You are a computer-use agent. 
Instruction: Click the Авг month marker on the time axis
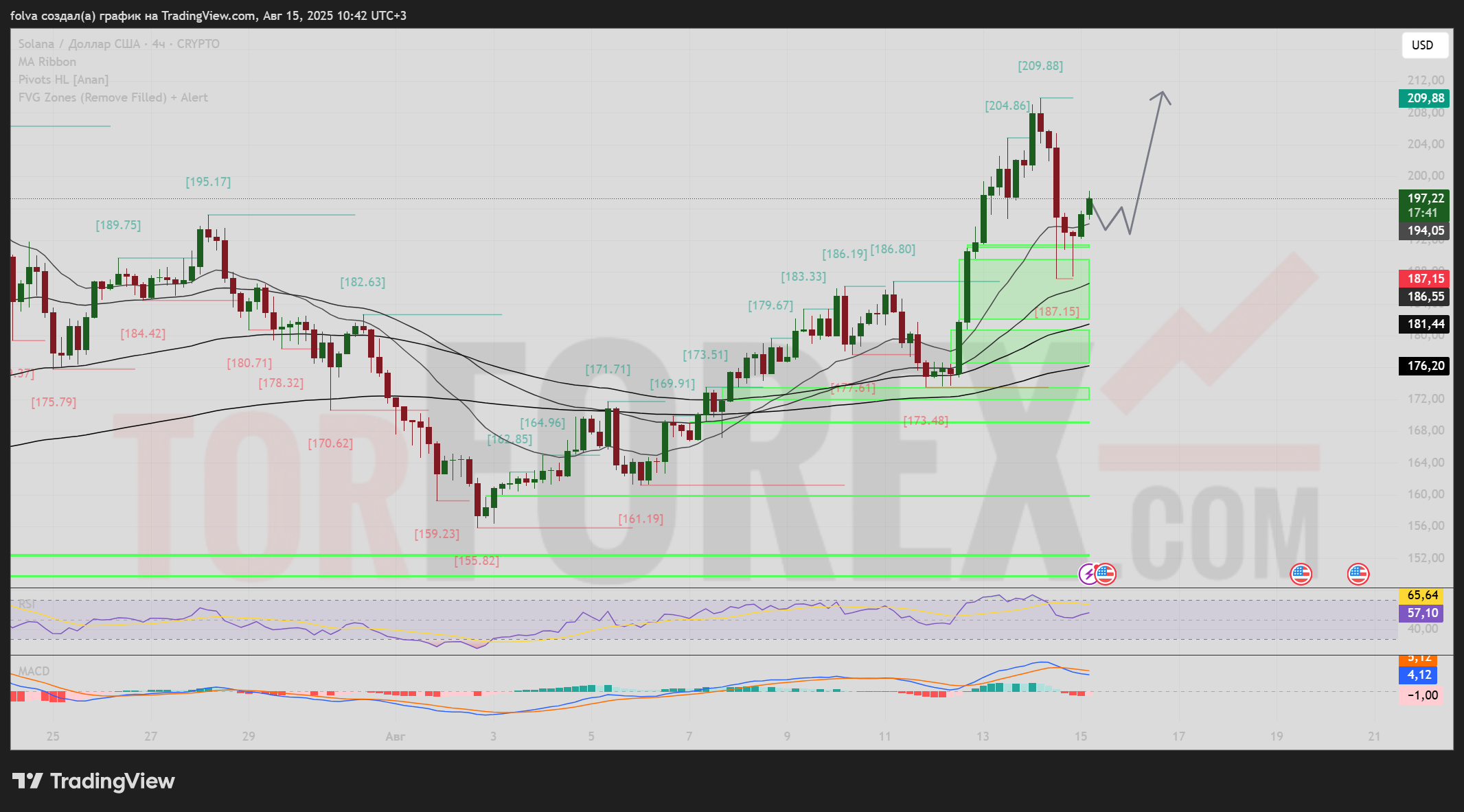point(395,736)
